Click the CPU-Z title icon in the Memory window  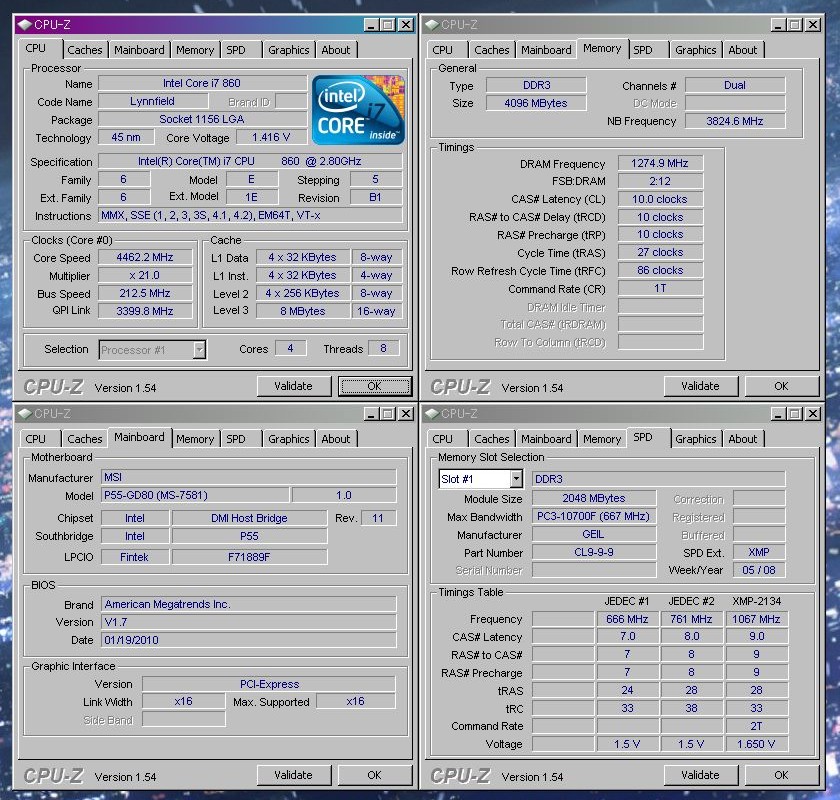click(432, 25)
